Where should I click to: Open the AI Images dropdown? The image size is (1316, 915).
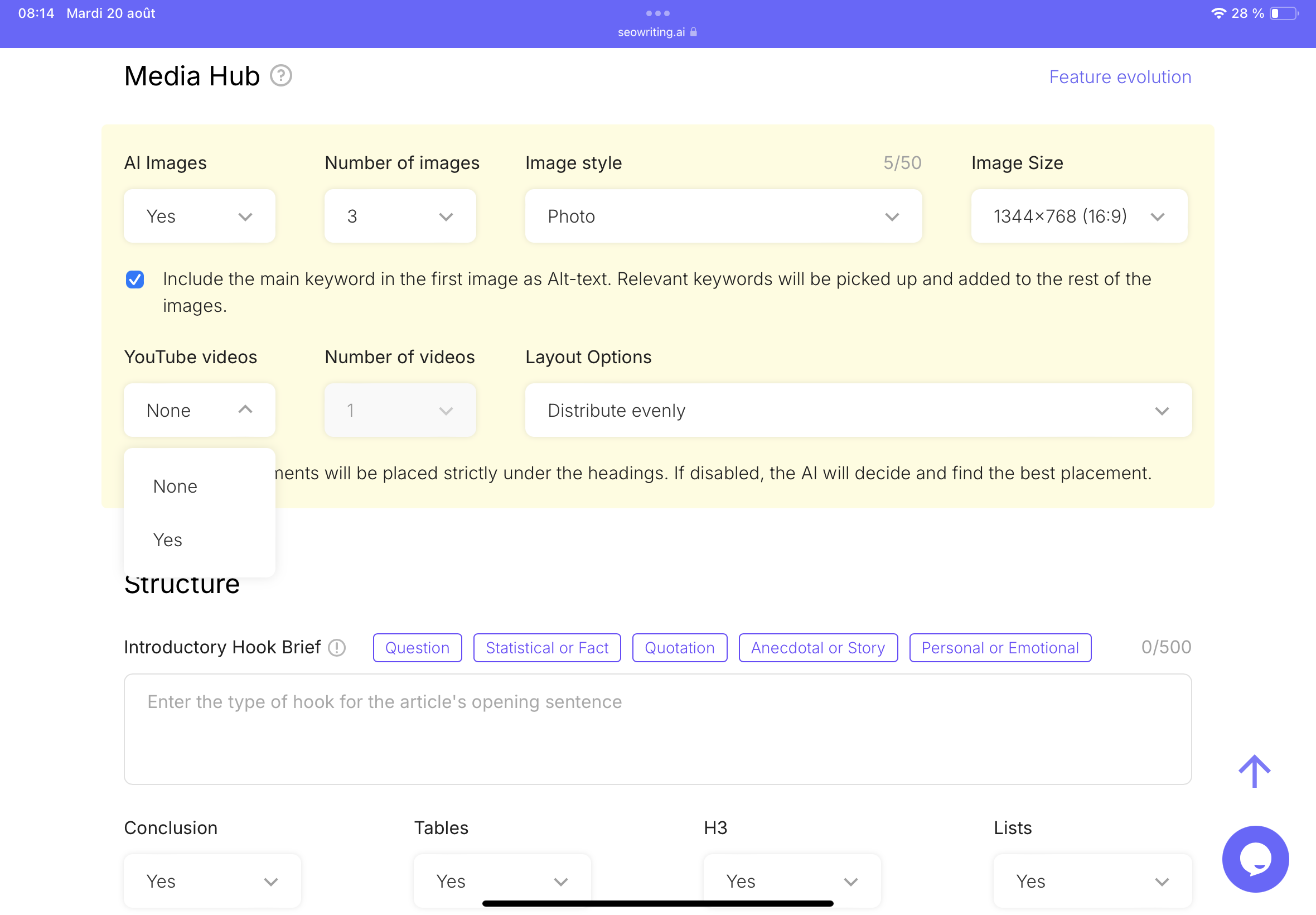[200, 216]
